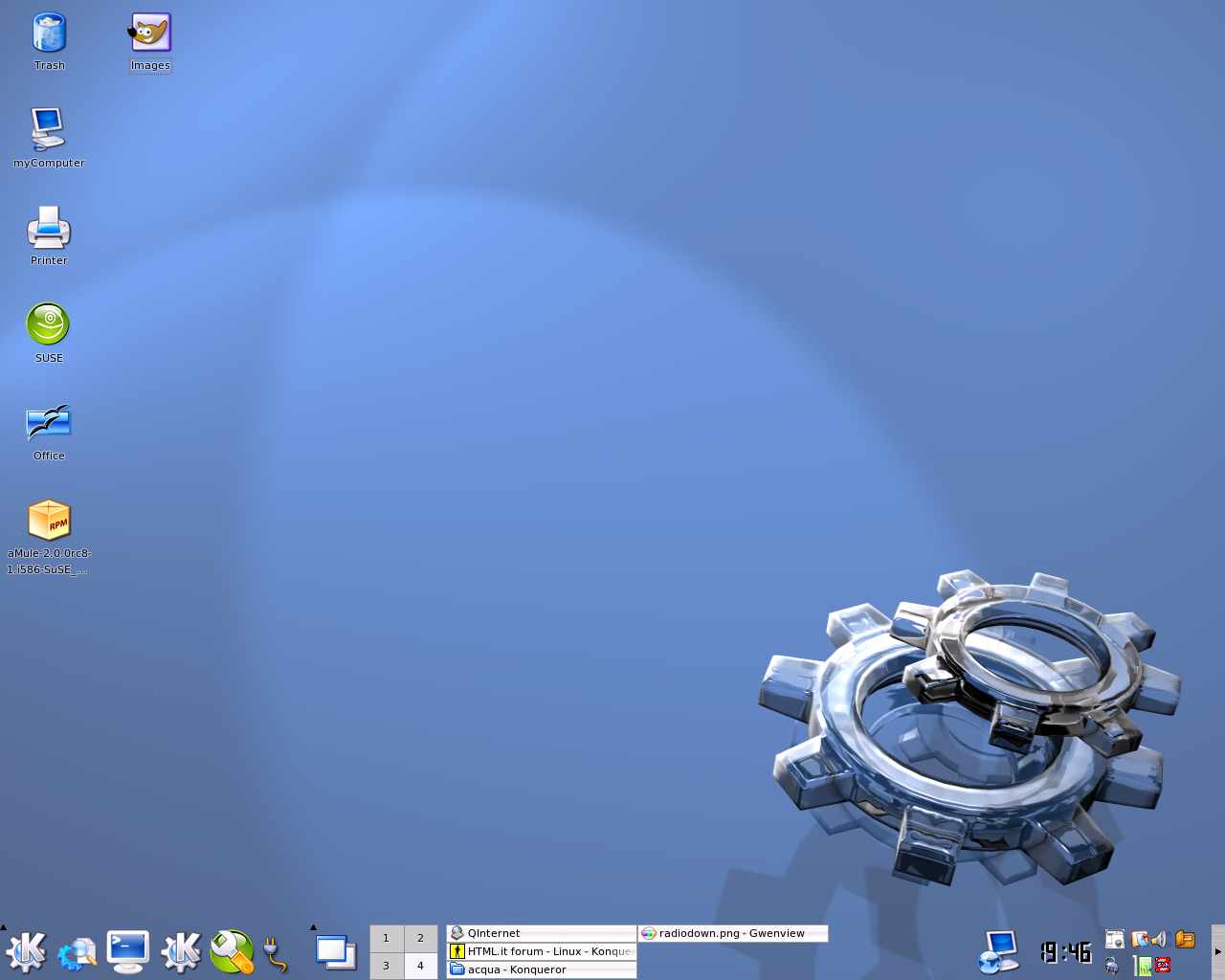
Task: Open the Office desktop shortcut
Action: coord(49,423)
